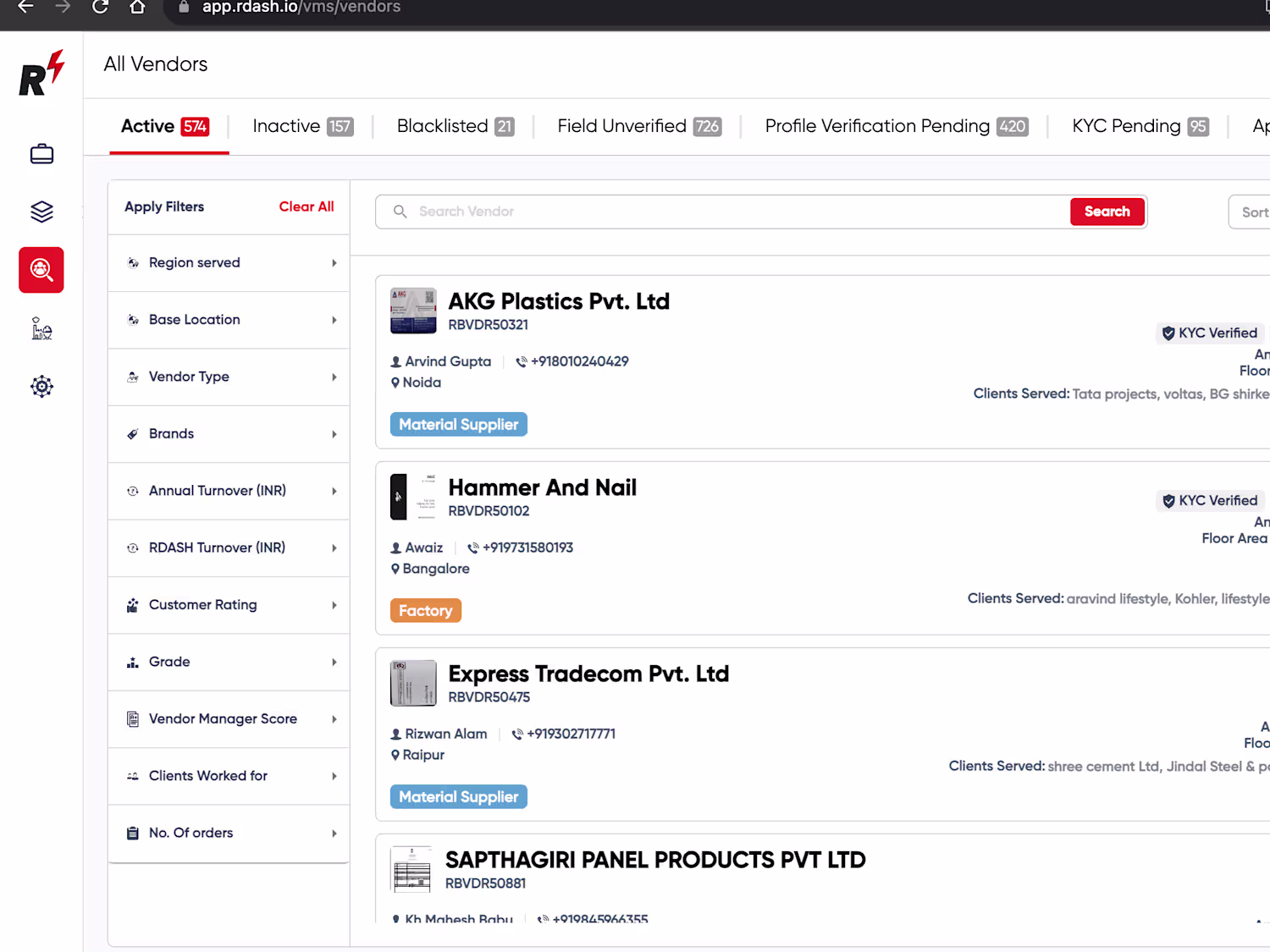The image size is (1270, 952).
Task: Click Material Supplier tag on AKG Plastics
Action: (x=459, y=425)
